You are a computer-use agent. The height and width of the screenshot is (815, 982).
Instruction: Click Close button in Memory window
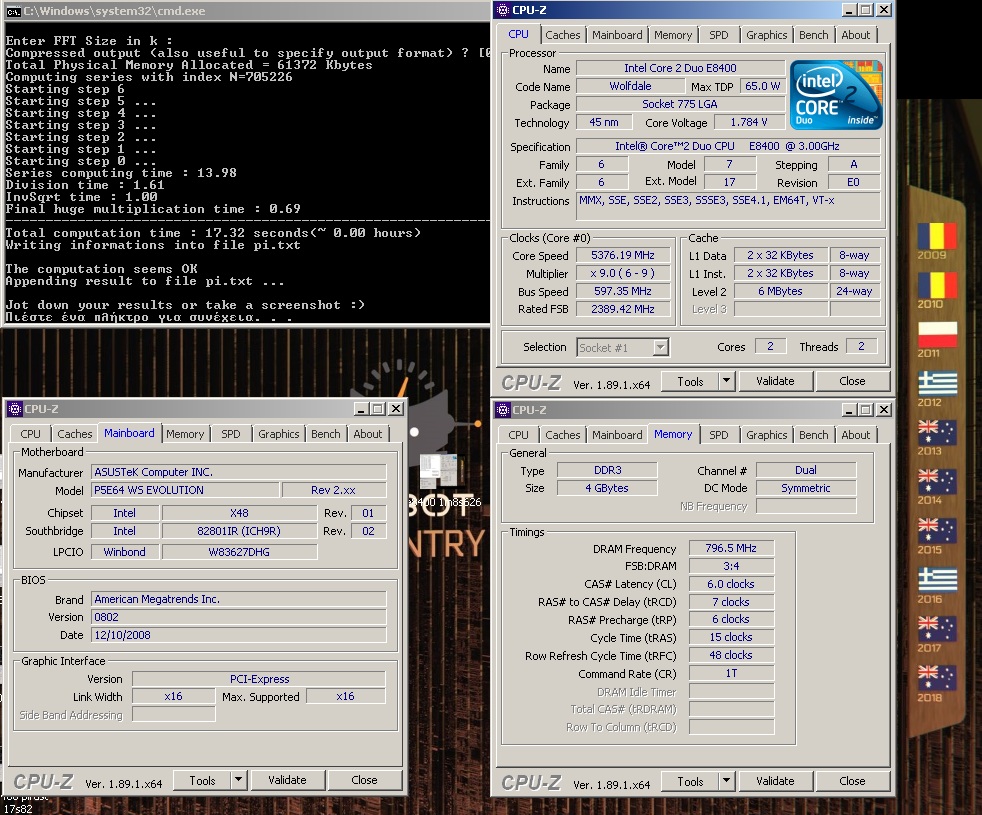coord(852,781)
